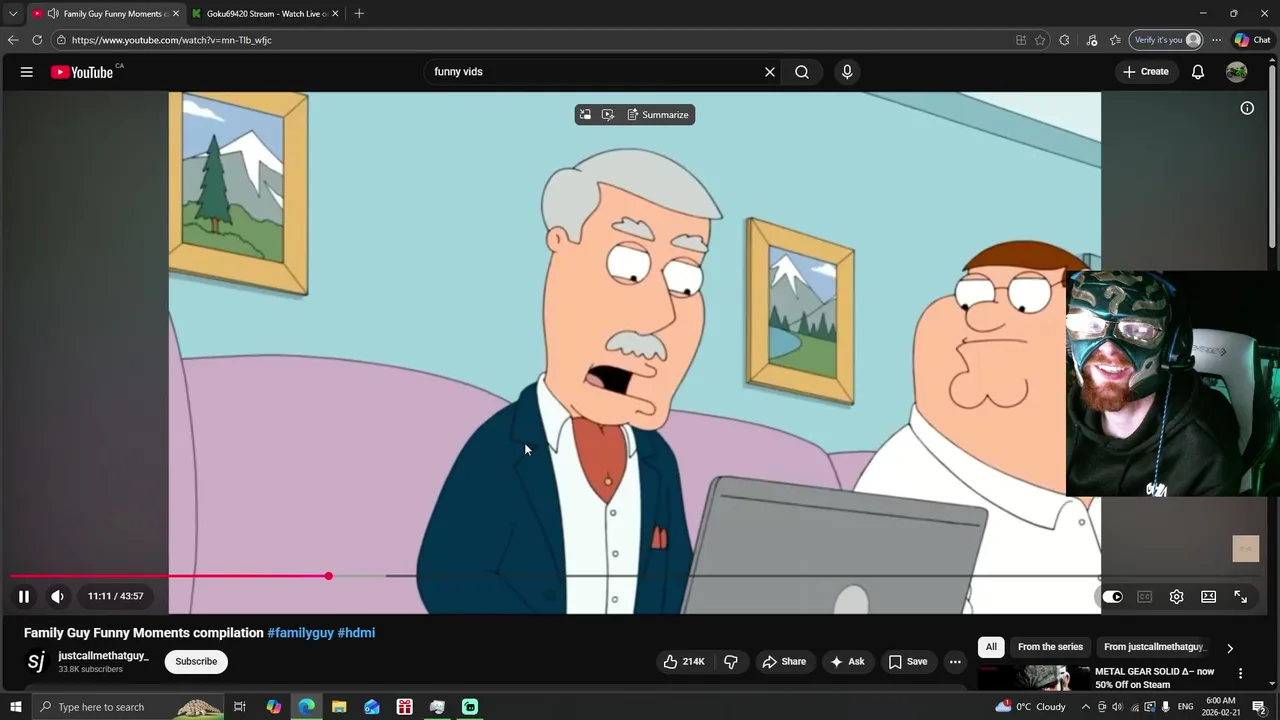
Task: Open a new browser tab
Action: click(359, 14)
